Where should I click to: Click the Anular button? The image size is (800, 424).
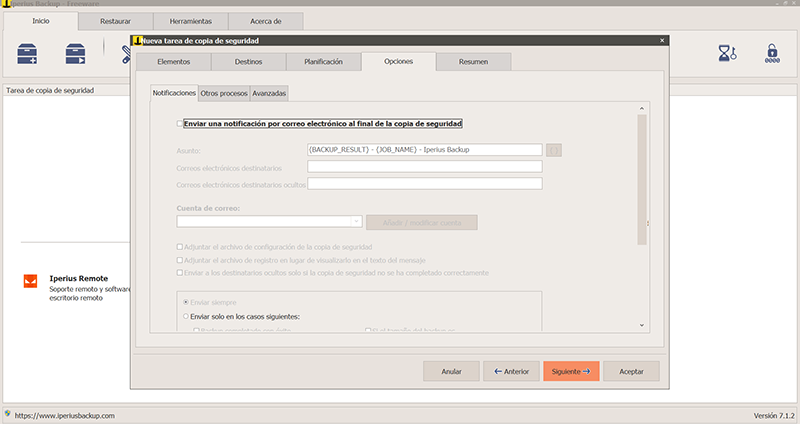coord(451,371)
